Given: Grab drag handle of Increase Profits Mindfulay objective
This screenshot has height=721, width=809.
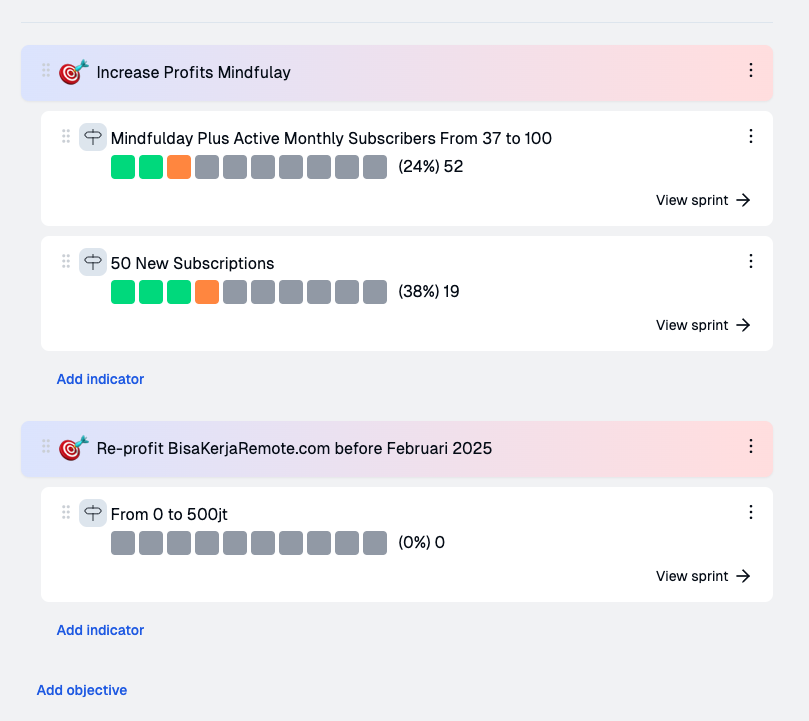Looking at the screenshot, I should (46, 71).
